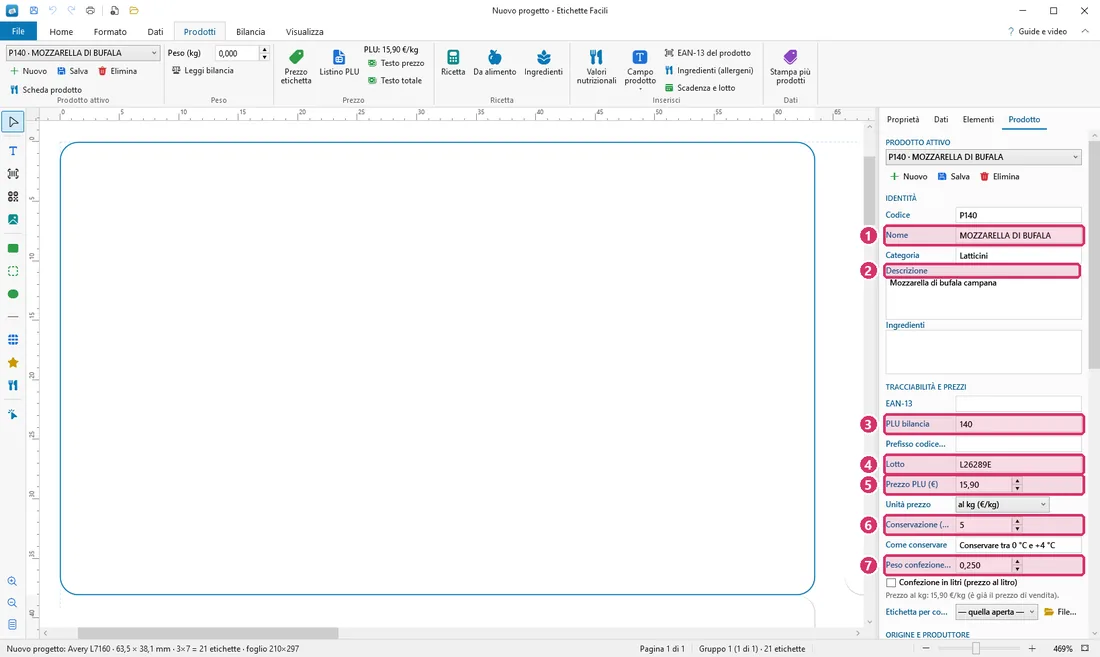
Task: Click the File... button in the side panel
Action: 1060,612
